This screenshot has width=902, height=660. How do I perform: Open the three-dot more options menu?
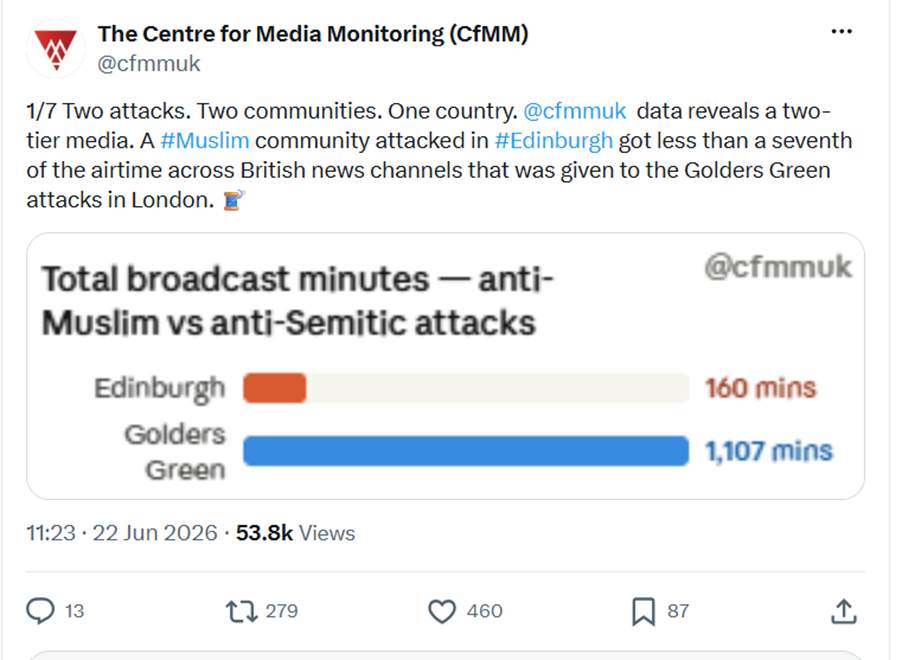(842, 32)
